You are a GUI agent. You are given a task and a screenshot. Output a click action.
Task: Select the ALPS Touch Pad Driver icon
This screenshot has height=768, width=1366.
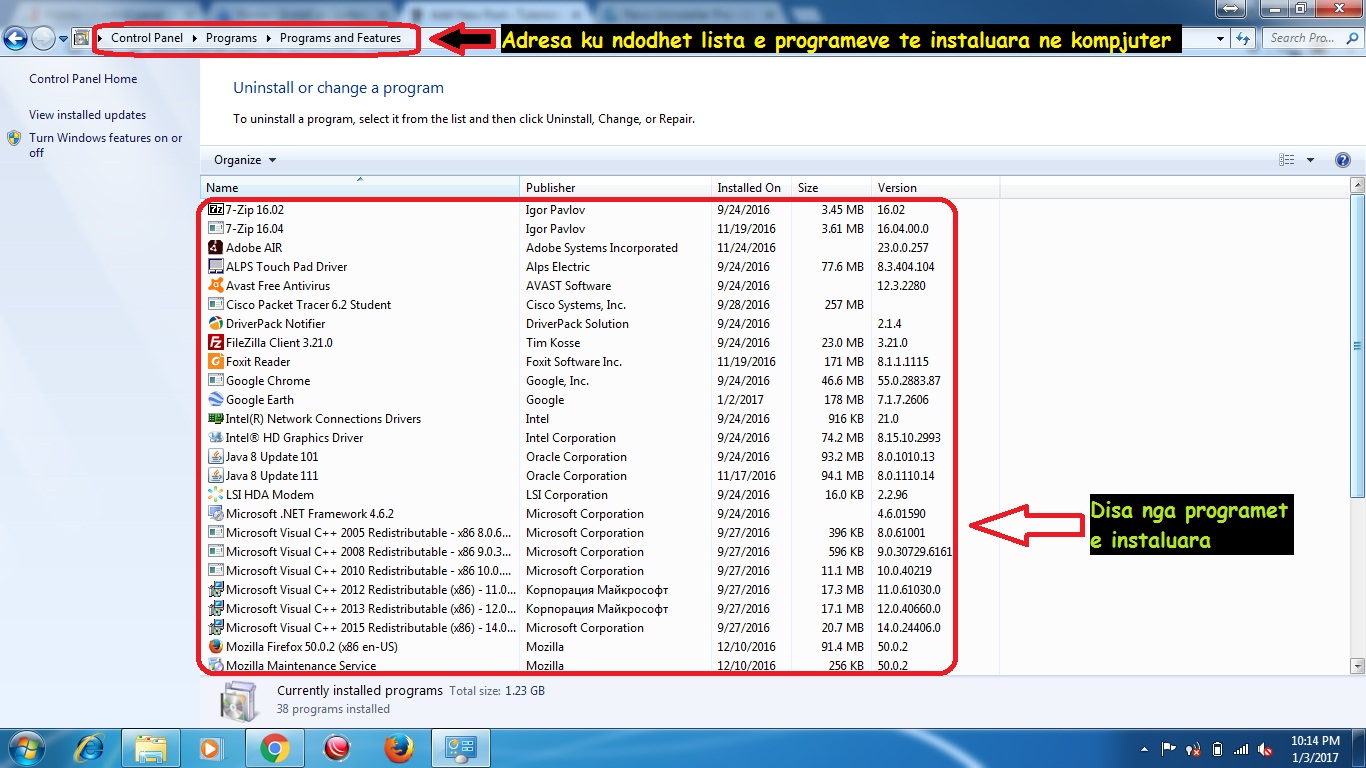click(x=216, y=267)
